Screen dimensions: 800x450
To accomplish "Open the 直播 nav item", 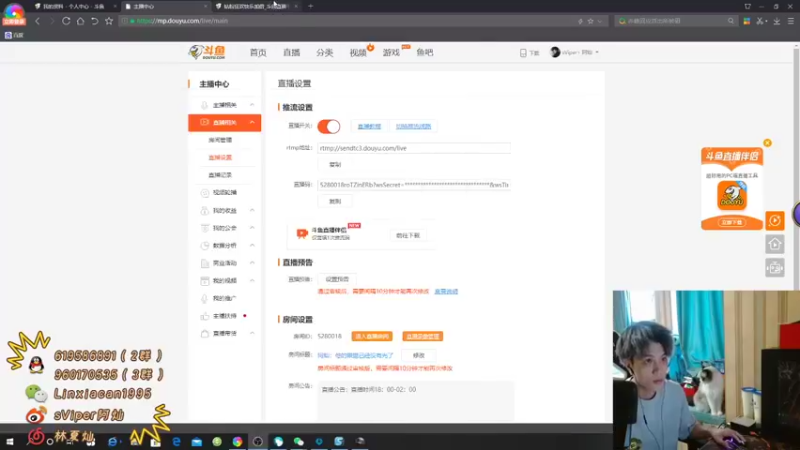I will 291,53.
